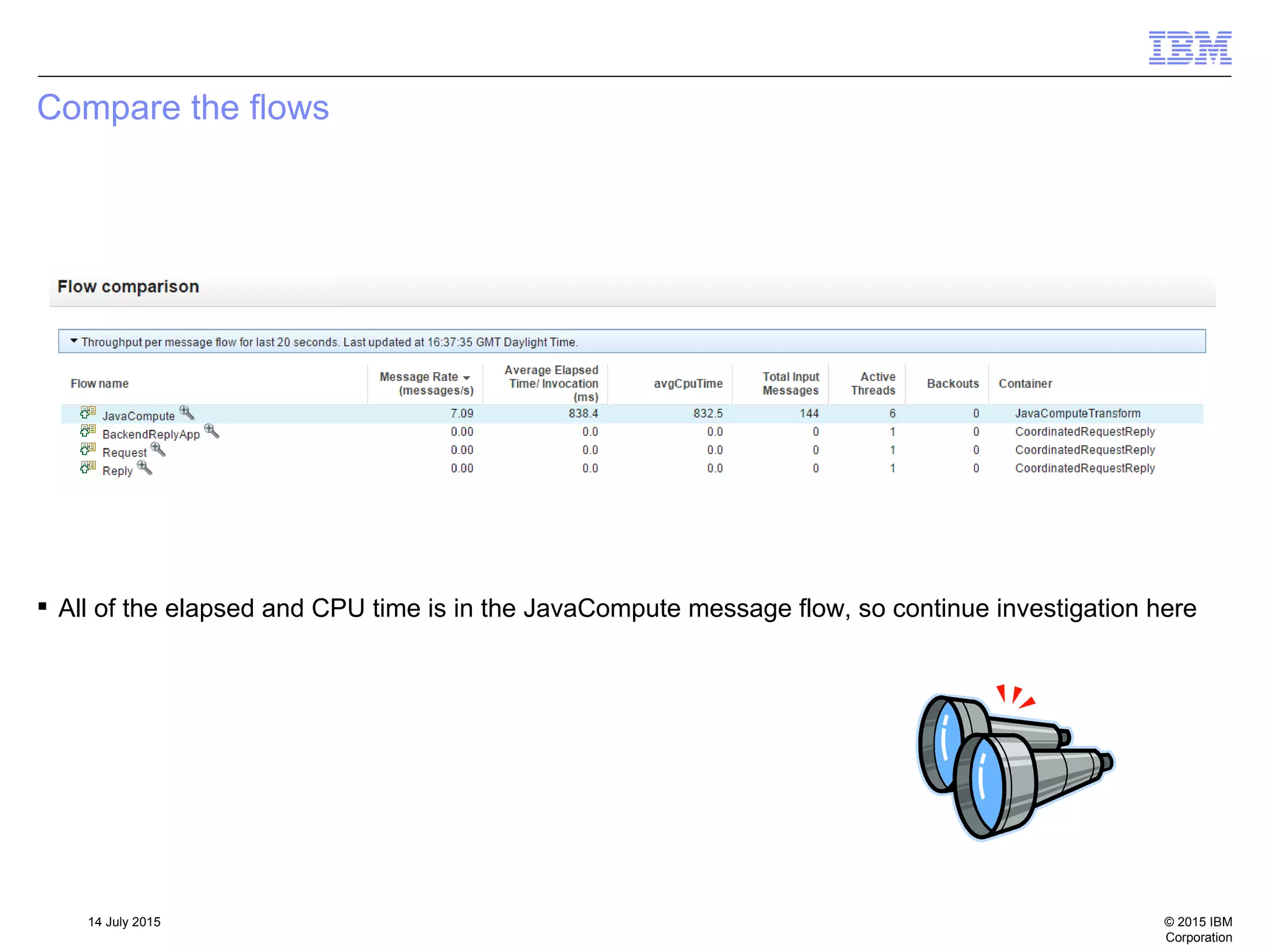The image size is (1270, 952).
Task: Click the magnifier icon beside Request flow
Action: click(x=158, y=449)
